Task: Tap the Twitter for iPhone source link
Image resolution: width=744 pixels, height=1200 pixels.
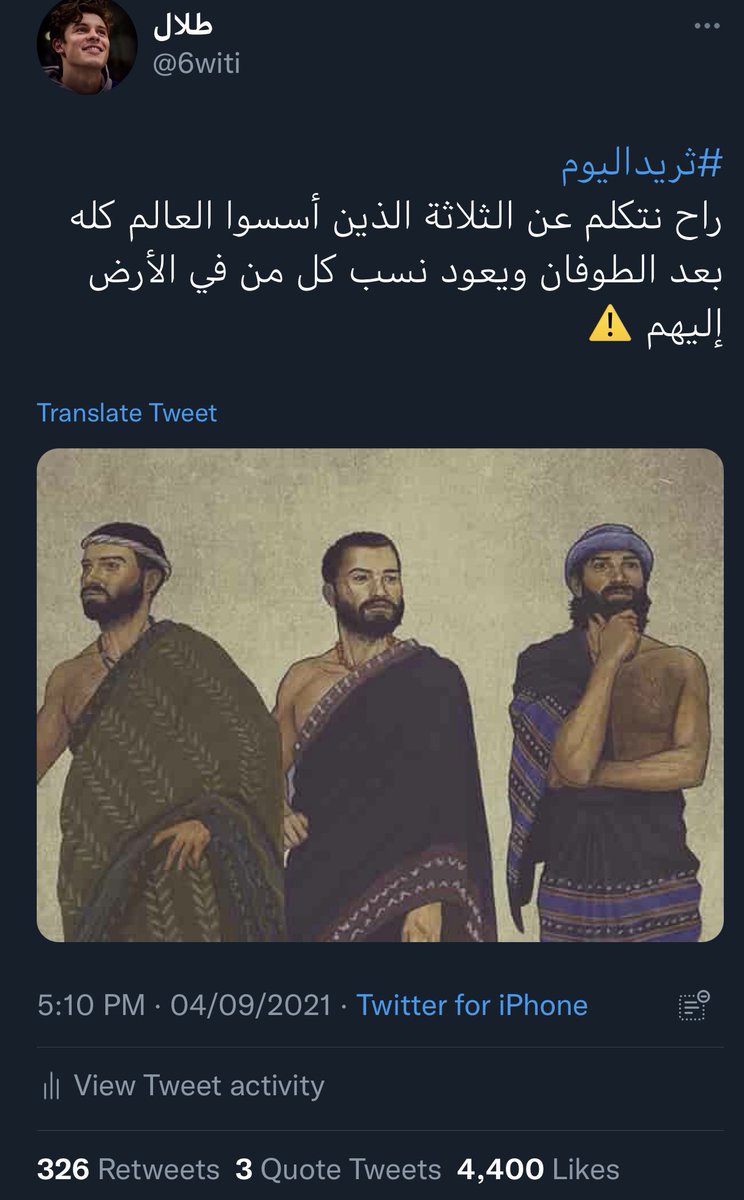Action: [x=472, y=1005]
